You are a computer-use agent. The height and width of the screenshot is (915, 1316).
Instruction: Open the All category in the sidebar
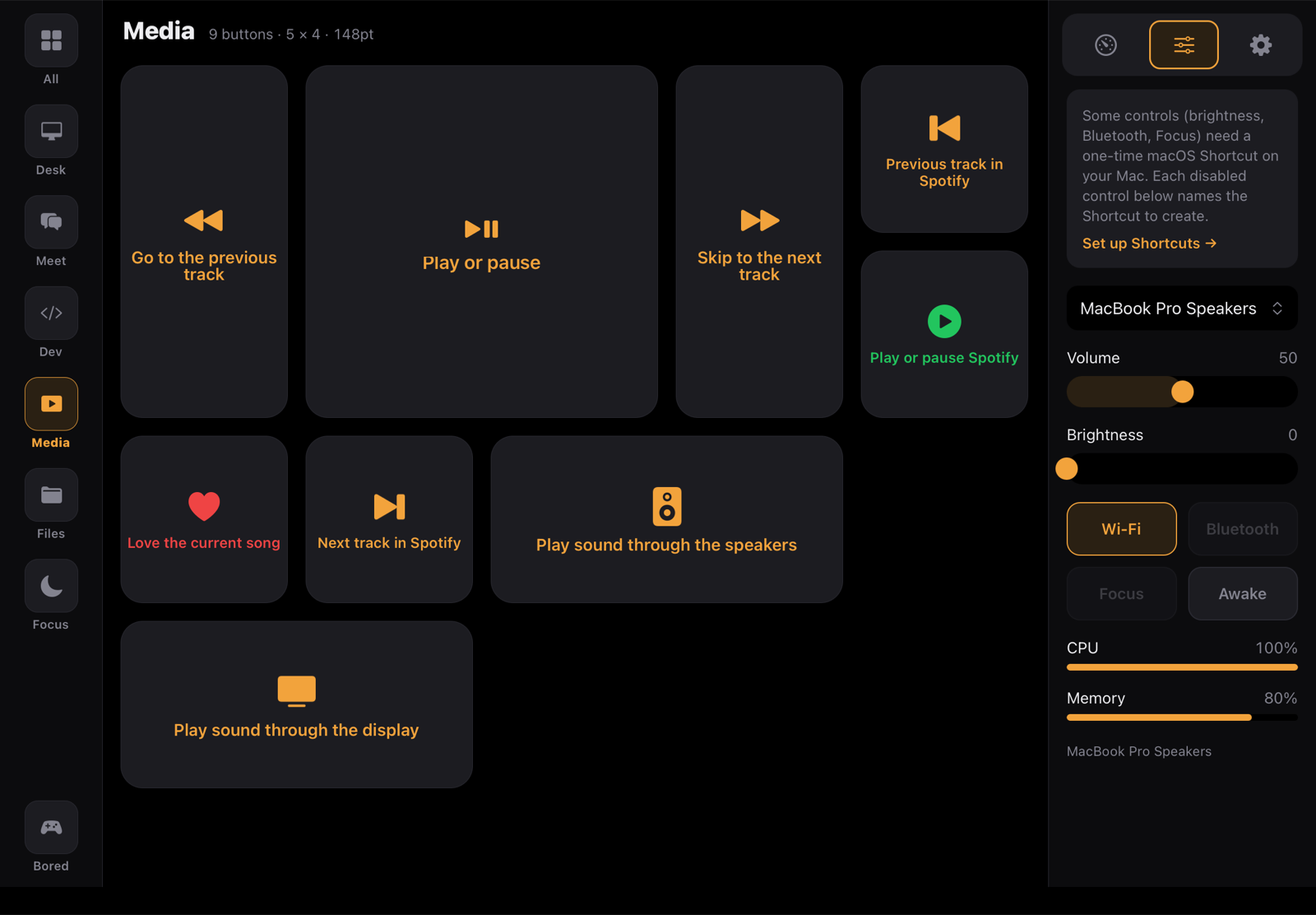(x=51, y=41)
